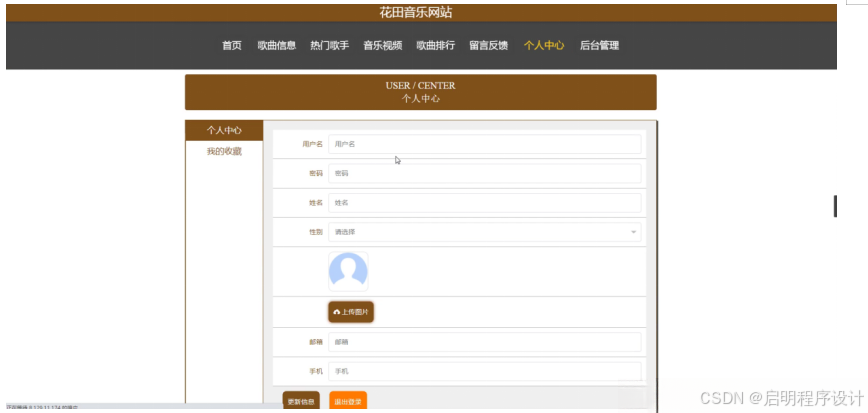Go to 歌曲信息 page
868x413 pixels.
276,45
